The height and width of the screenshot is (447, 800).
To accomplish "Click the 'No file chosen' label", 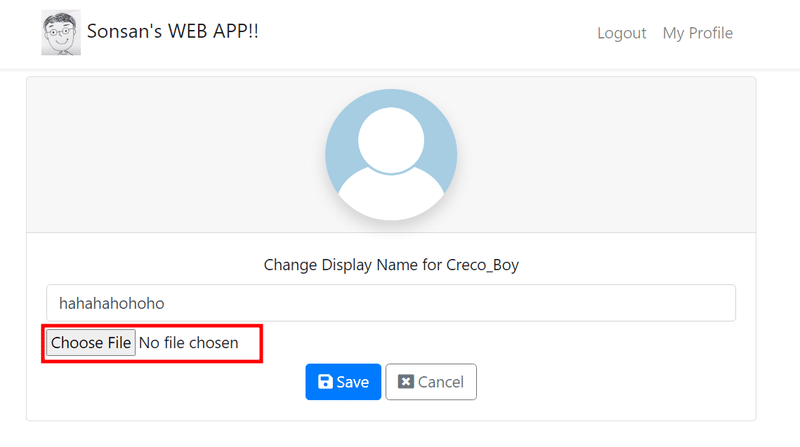I will tap(188, 343).
